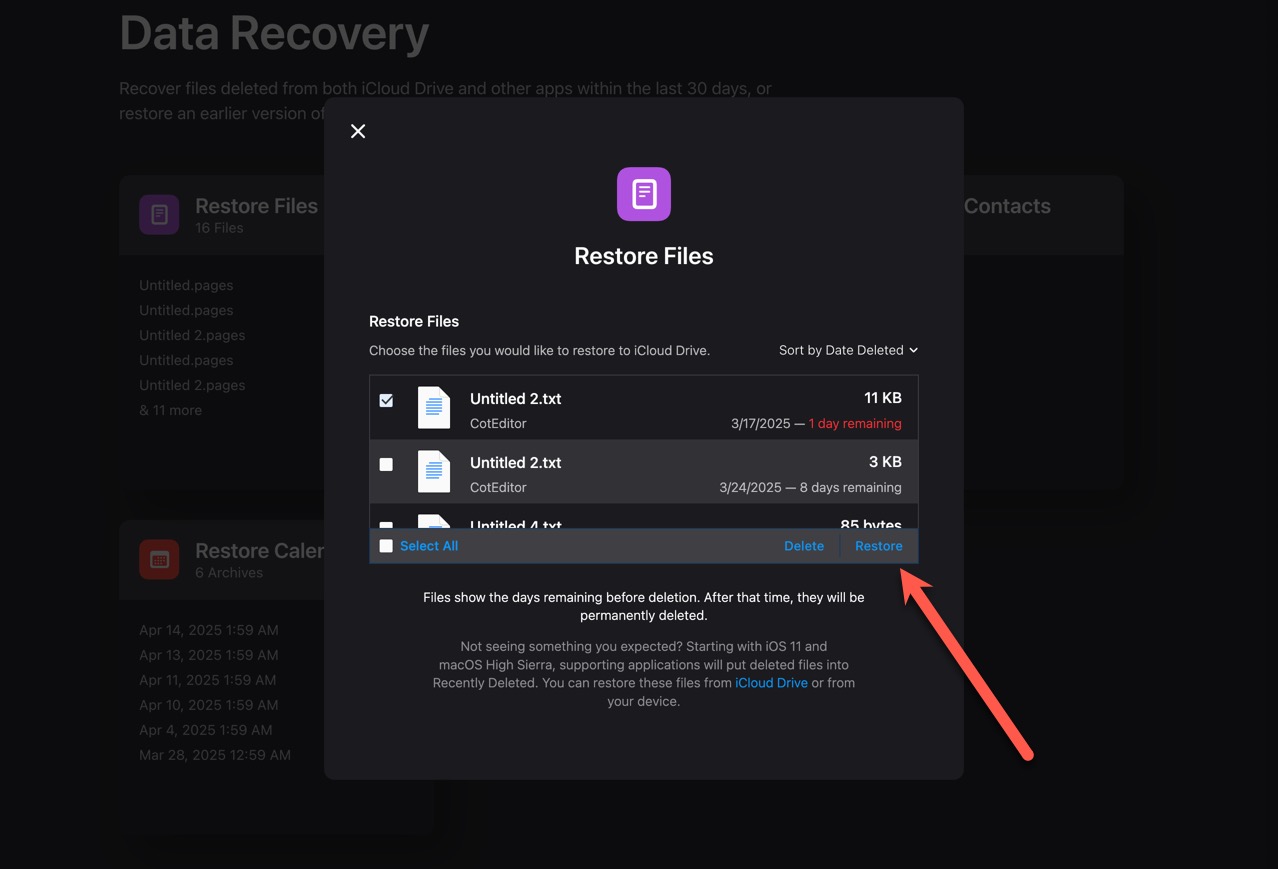Check the 3 KB Untitled 2.txt file
Screen dimensions: 1278x869
386,463
